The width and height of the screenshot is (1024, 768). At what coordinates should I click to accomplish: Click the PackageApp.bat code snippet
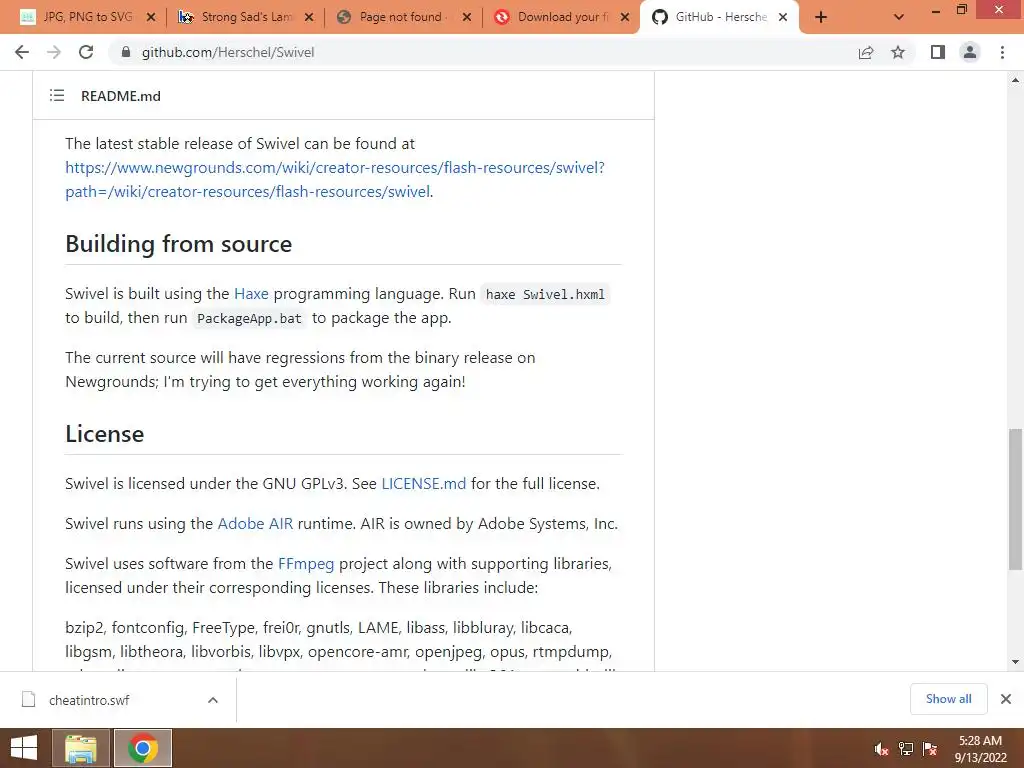[x=249, y=319]
